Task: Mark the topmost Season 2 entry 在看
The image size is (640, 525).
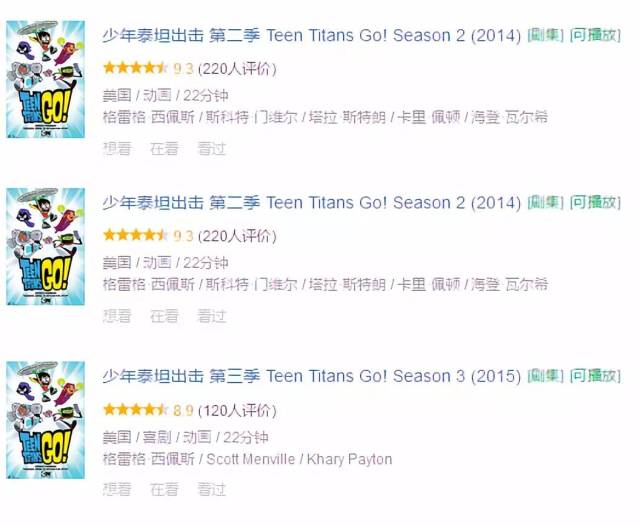Action: pos(164,148)
